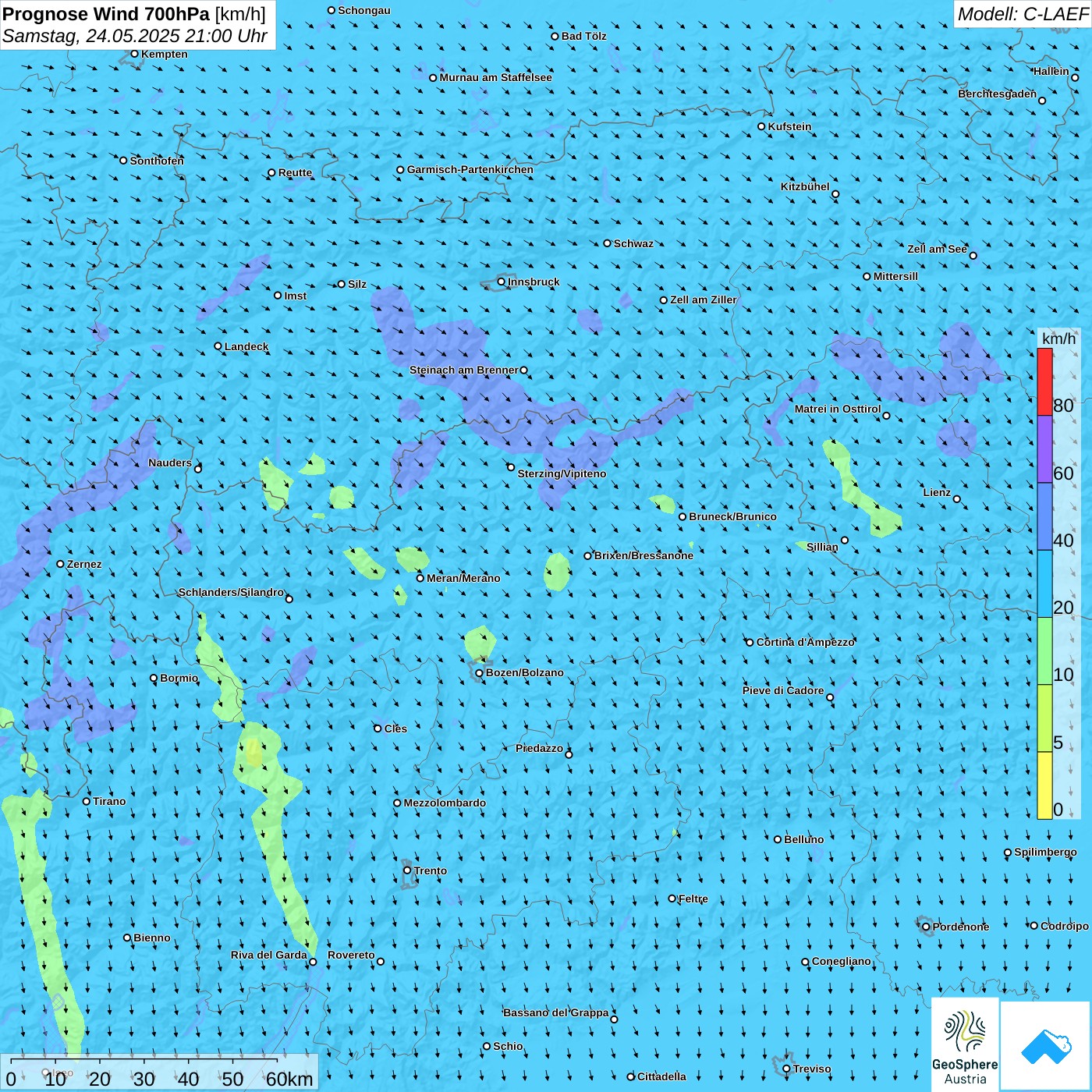Click the Bruneck/Brunico label
The width and height of the screenshot is (1092, 1092).
[733, 516]
